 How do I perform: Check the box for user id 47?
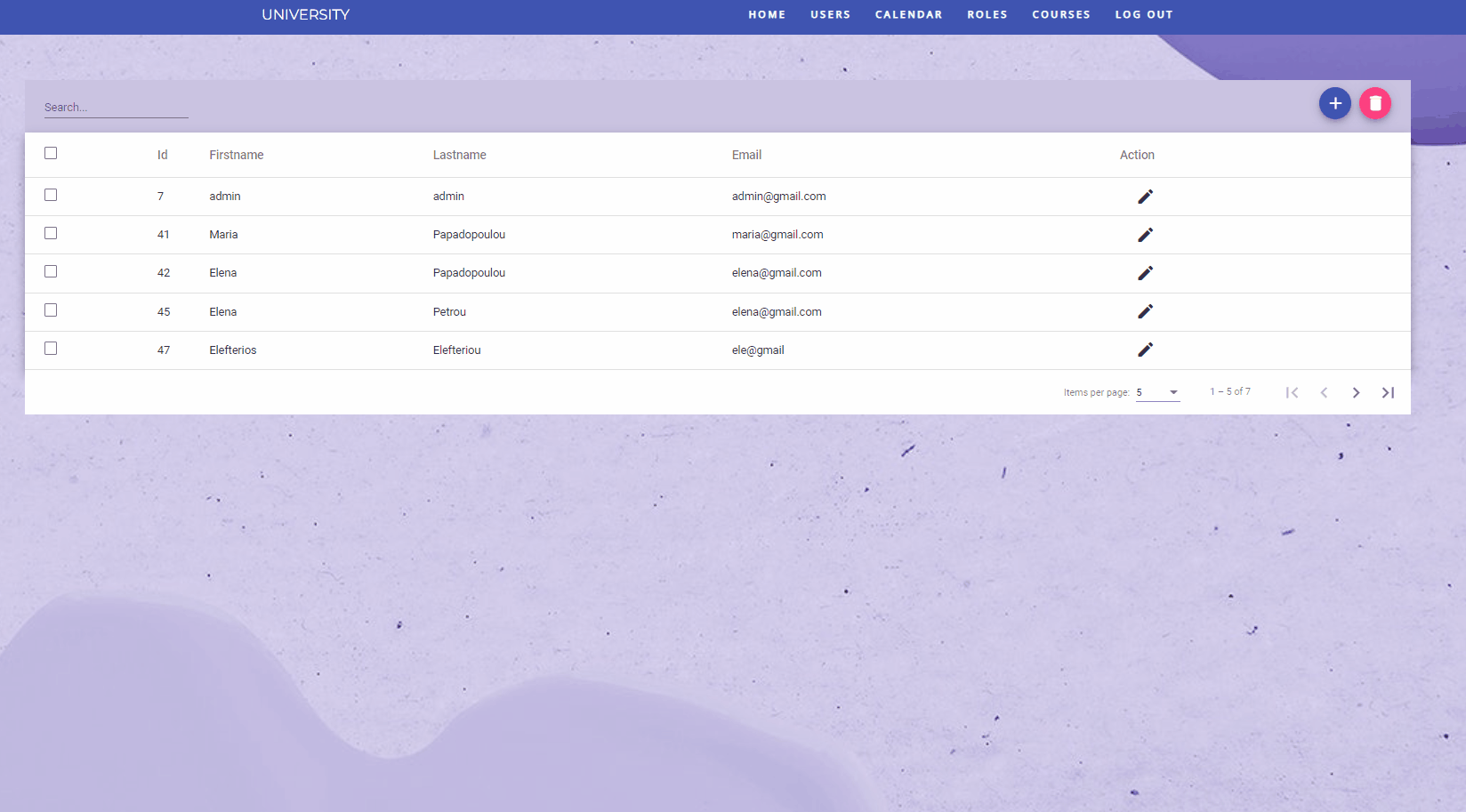pos(51,349)
